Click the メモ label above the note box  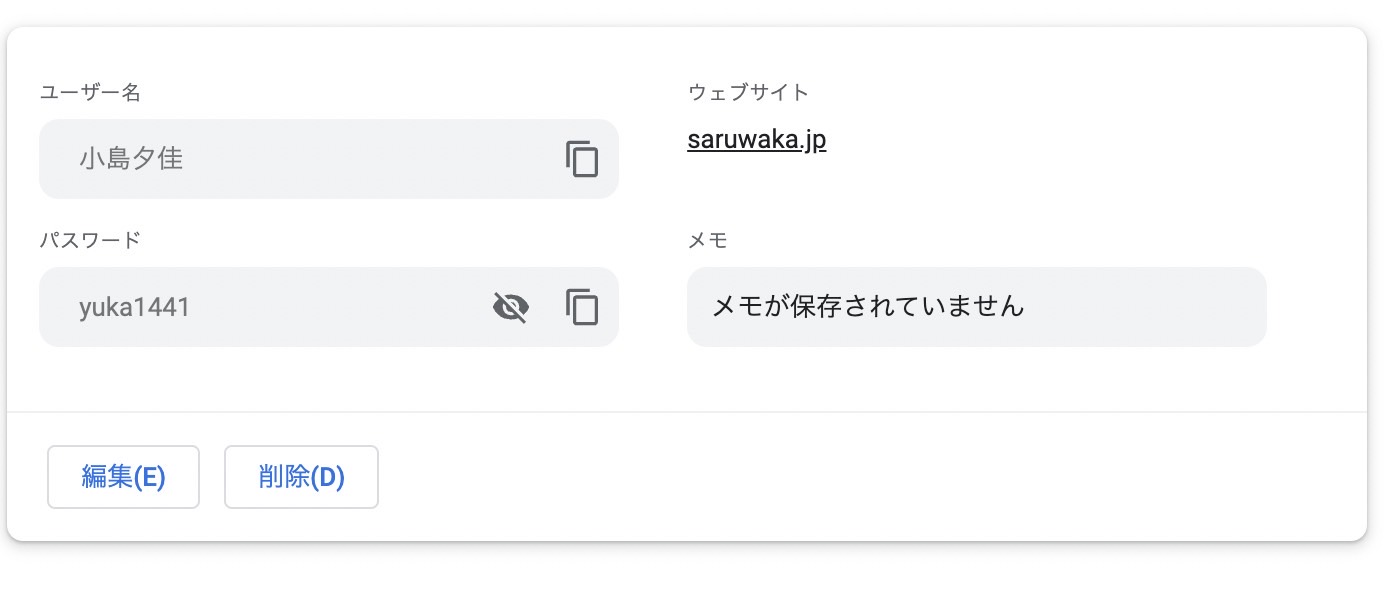707,240
